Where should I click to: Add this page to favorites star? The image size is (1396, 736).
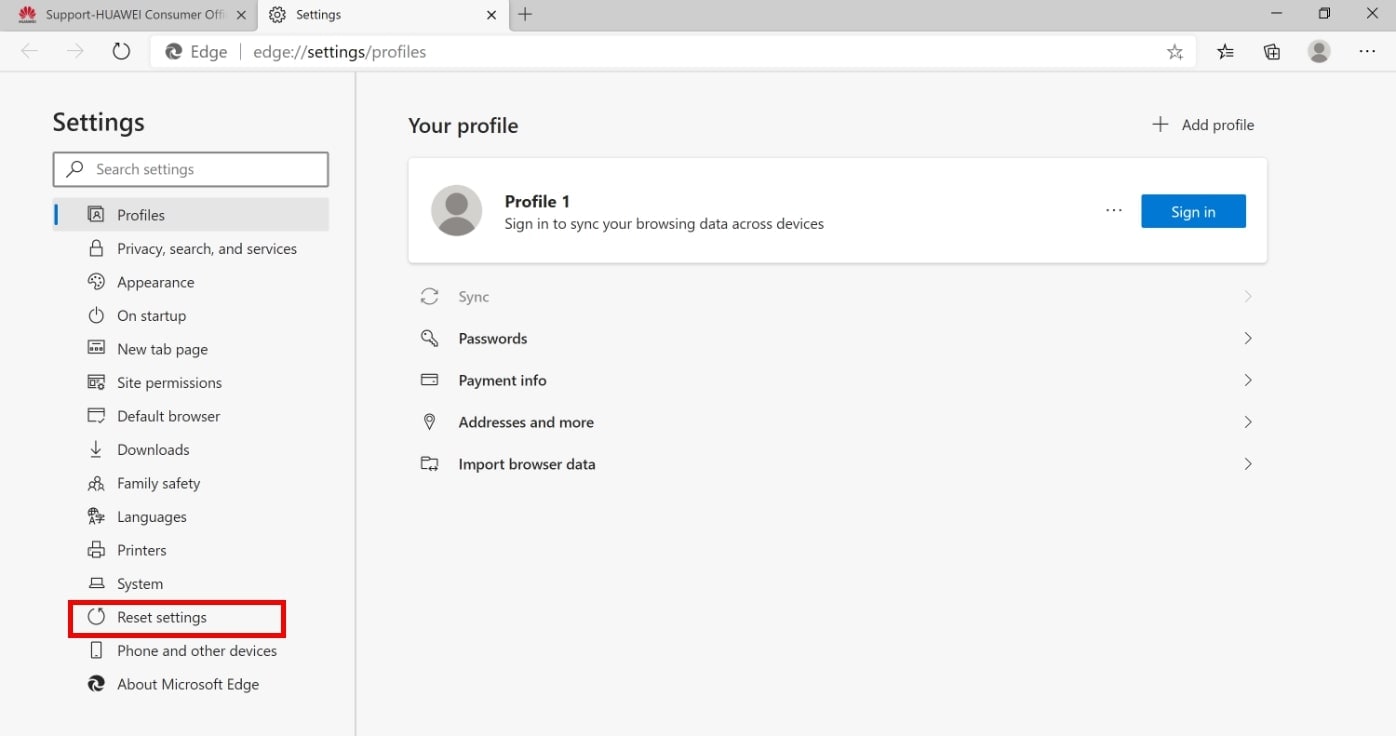click(x=1175, y=52)
